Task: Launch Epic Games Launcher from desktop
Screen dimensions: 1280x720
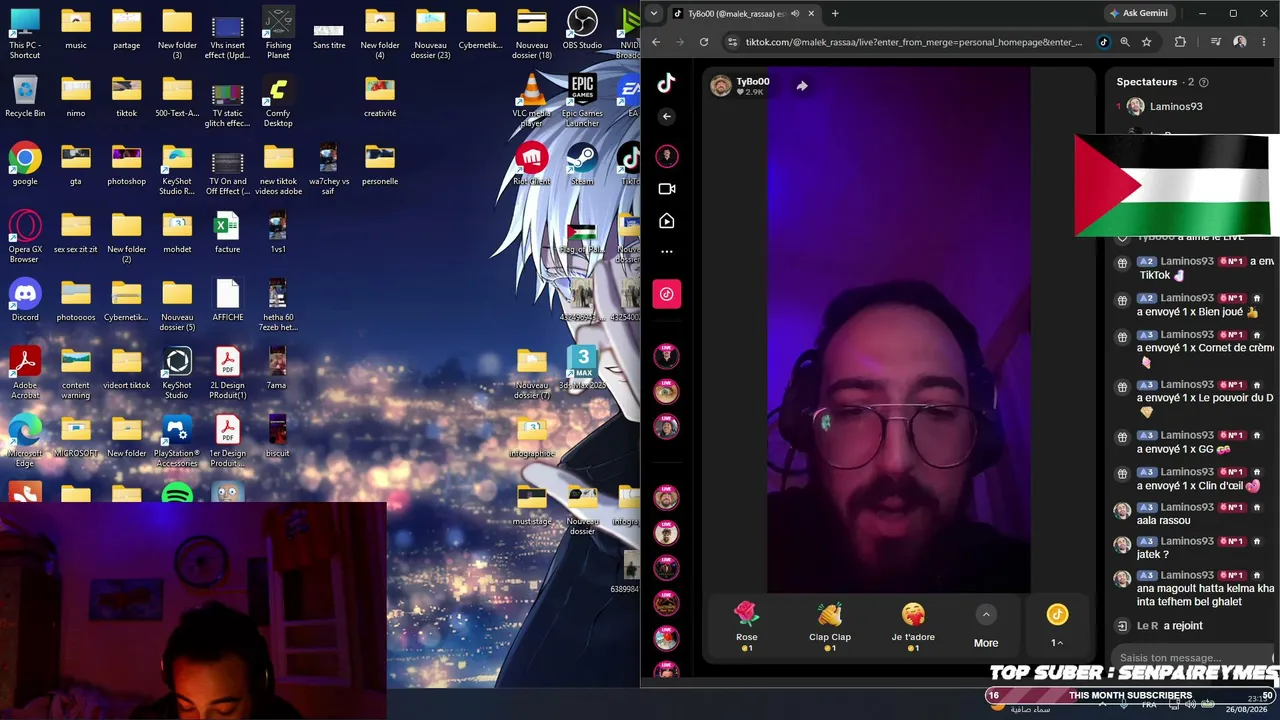Action: tap(582, 101)
